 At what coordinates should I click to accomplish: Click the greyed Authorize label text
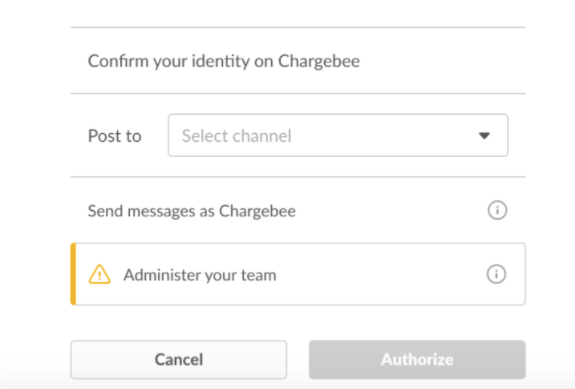click(x=417, y=360)
